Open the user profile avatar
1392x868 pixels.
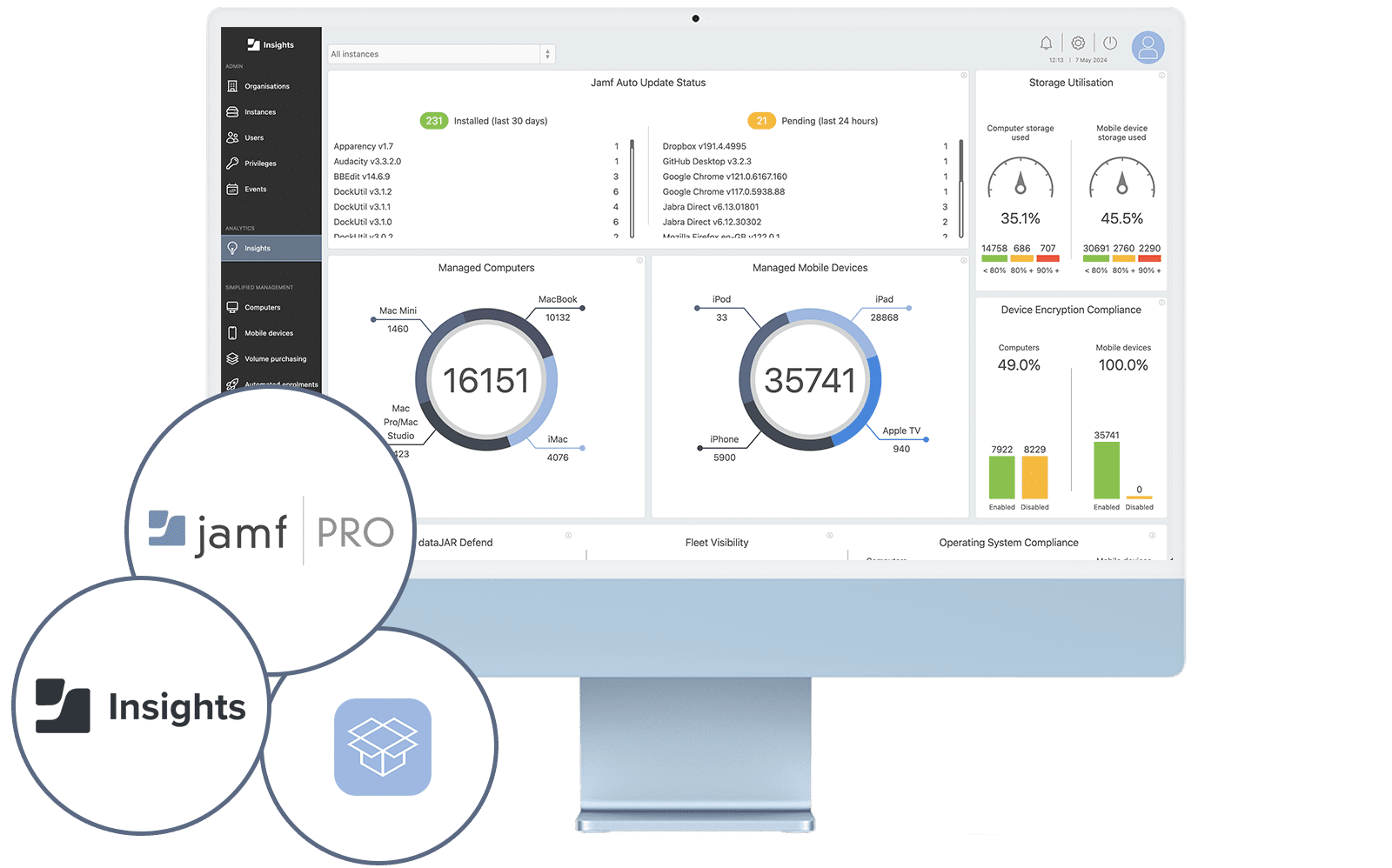pos(1148,47)
